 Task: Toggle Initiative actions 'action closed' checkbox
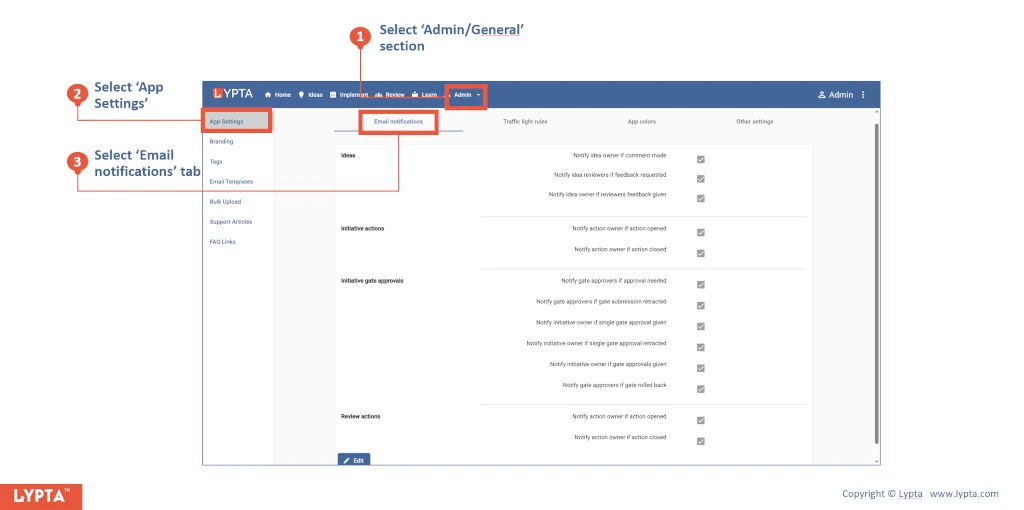click(x=701, y=253)
